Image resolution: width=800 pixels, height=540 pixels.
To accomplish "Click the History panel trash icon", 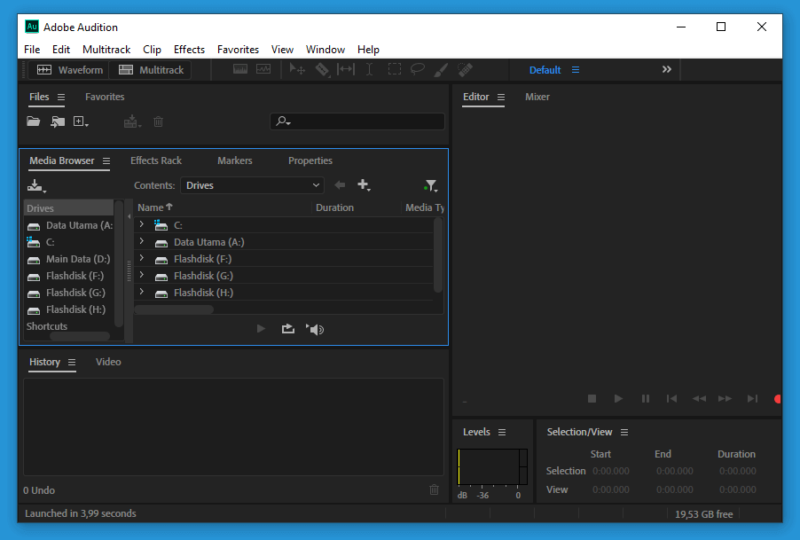I will click(x=434, y=490).
